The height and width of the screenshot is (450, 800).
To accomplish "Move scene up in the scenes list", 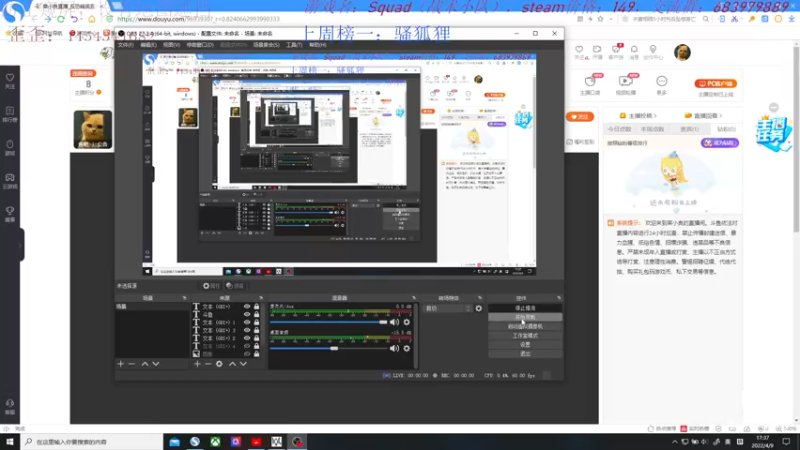I will [x=145, y=364].
